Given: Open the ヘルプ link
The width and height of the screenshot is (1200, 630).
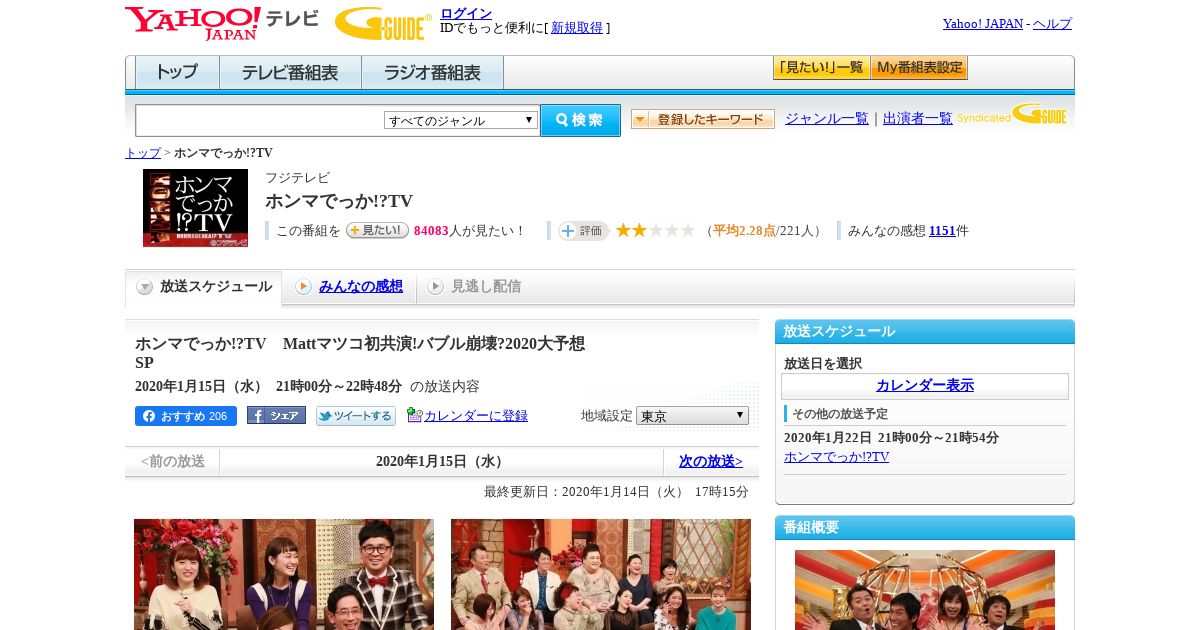Looking at the screenshot, I should (1052, 24).
